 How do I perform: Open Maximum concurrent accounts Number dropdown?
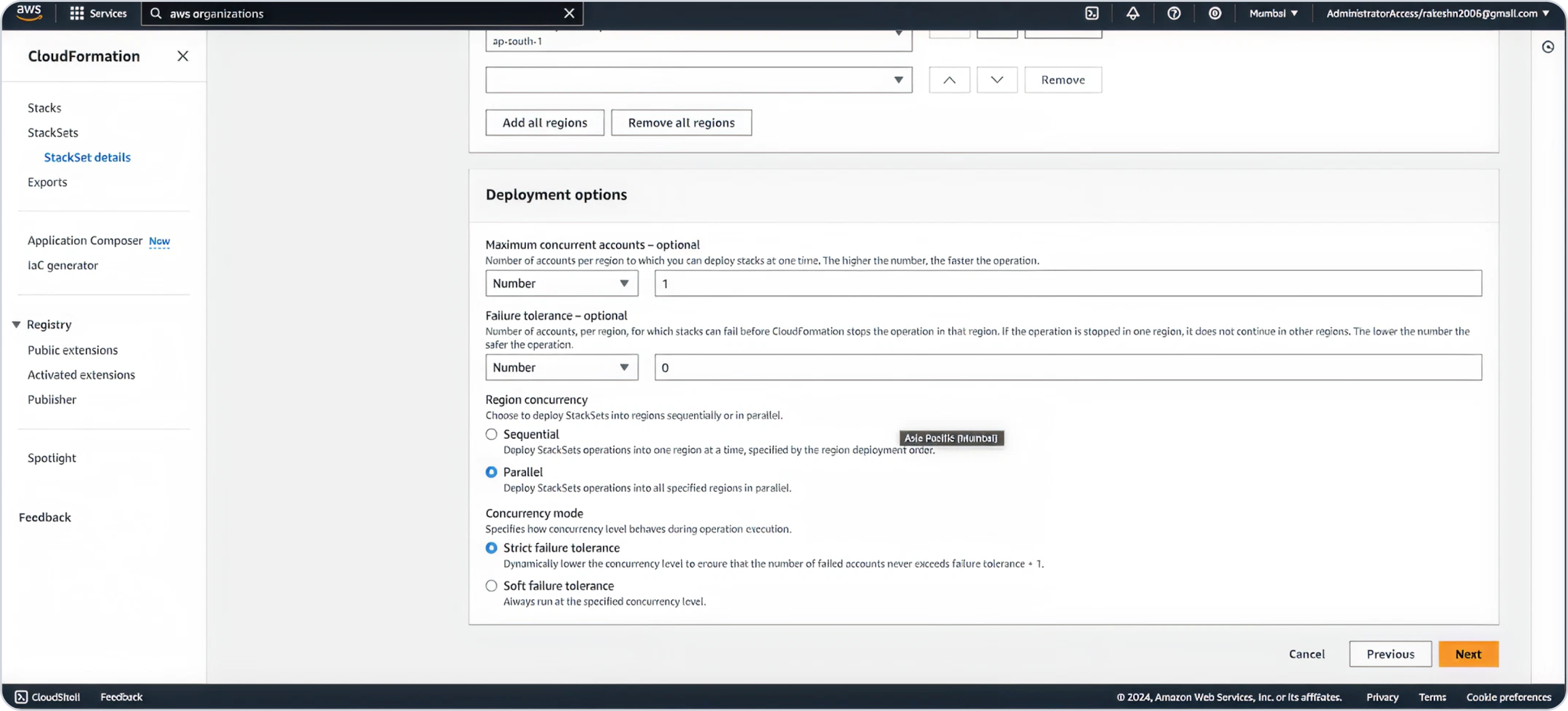tap(561, 283)
